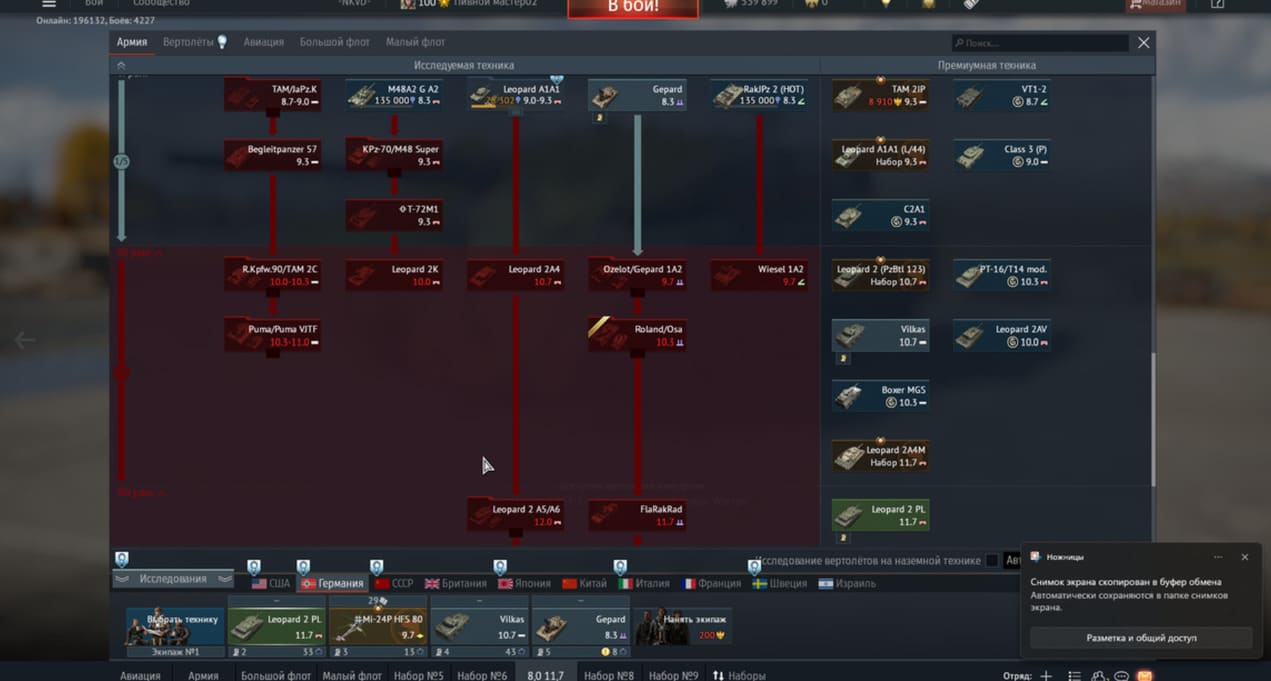Toggle helicopter research on ground vehicles checkbox
The image size is (1271, 681).
(x=991, y=561)
